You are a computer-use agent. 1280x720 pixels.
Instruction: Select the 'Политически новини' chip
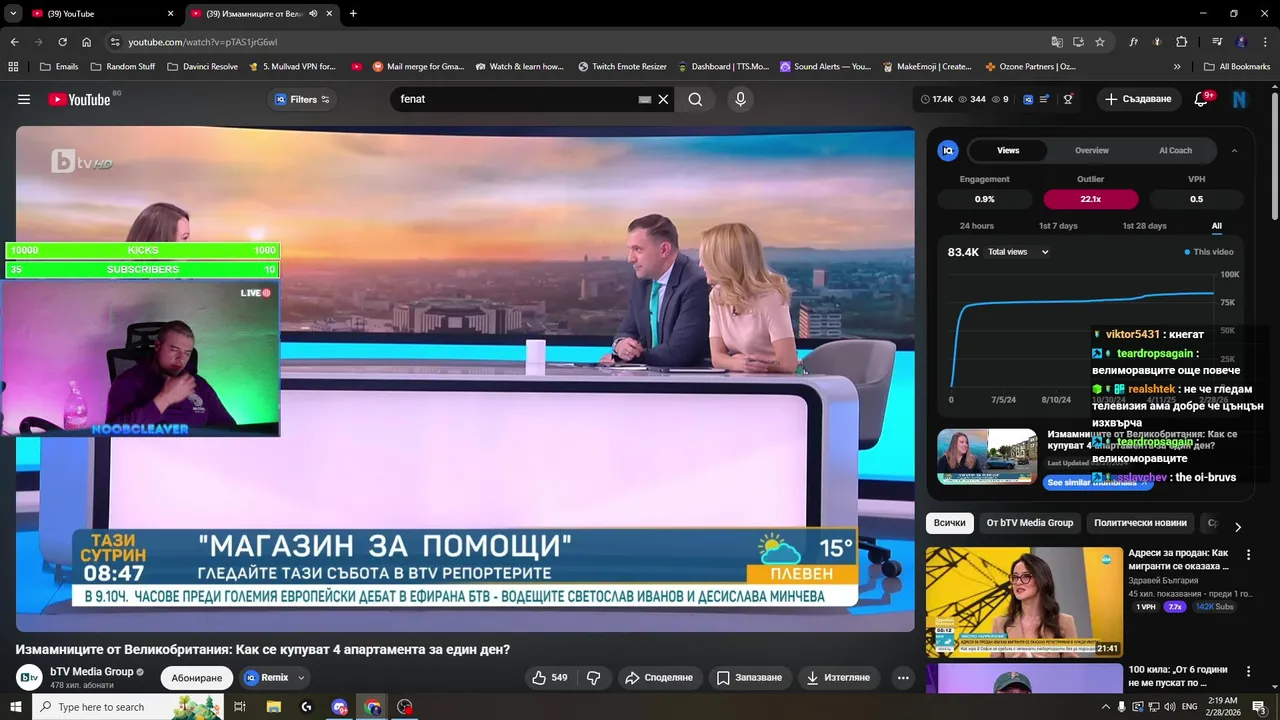[x=1140, y=523]
